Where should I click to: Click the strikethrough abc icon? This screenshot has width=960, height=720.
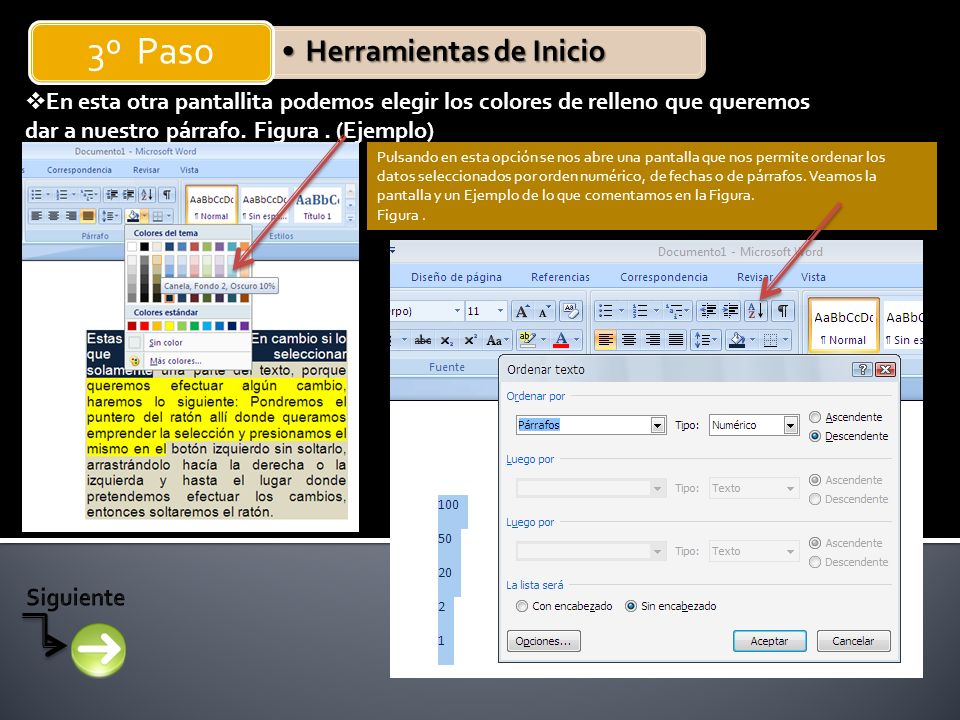point(422,340)
